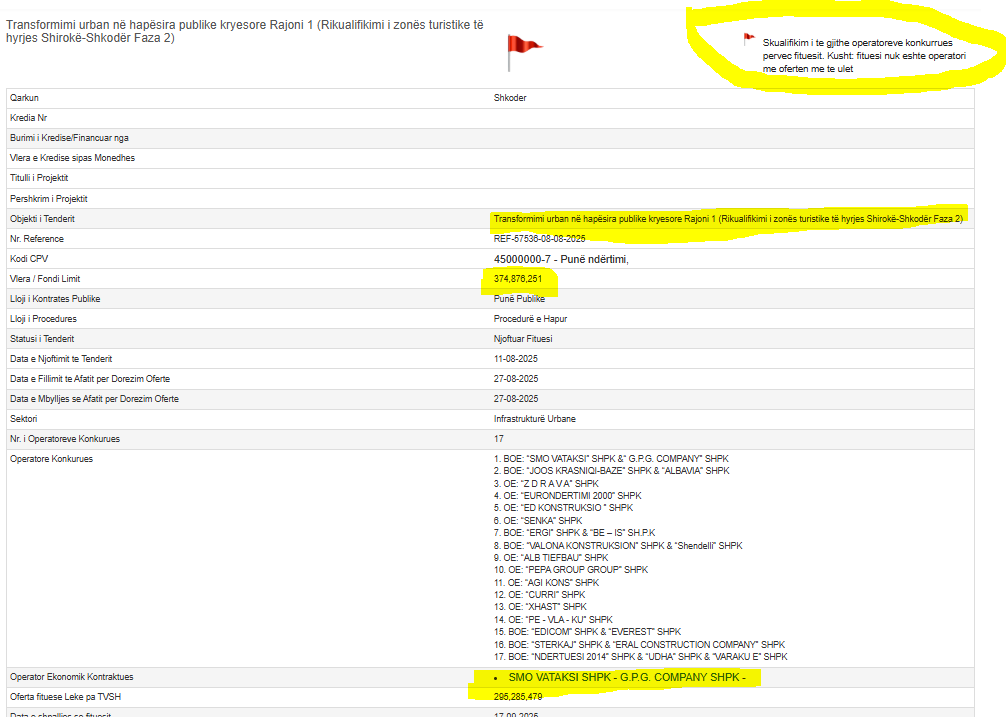Click the small red flag in the disqualification note
Viewport: 1006px width, 717px height.
click(748, 40)
